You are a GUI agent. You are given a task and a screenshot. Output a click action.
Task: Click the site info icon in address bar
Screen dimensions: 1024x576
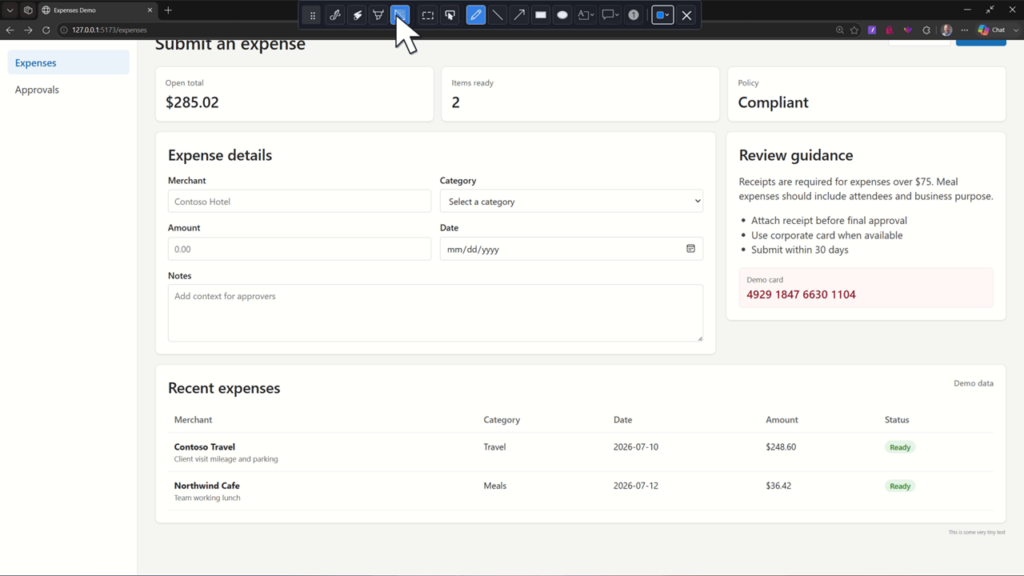64,30
